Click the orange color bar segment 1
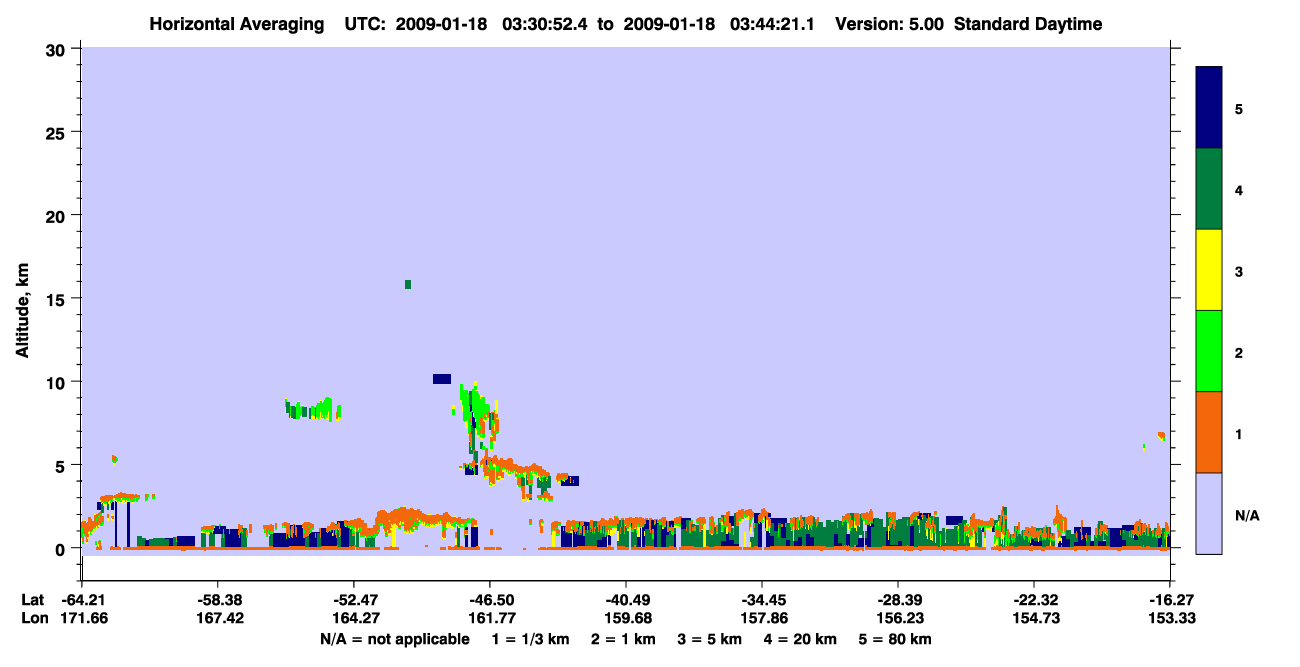This screenshot has width=1300, height=667. 1209,432
